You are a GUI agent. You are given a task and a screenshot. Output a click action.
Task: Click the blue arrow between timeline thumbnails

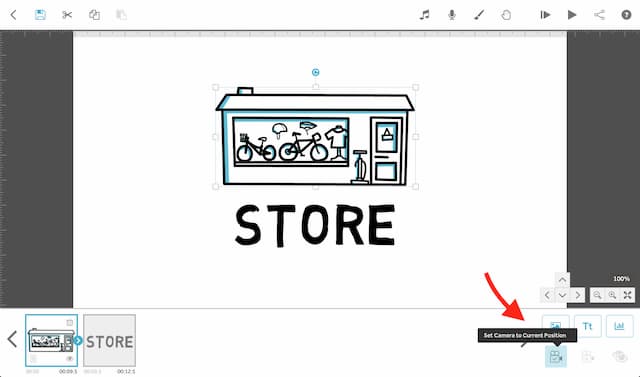pos(78,340)
